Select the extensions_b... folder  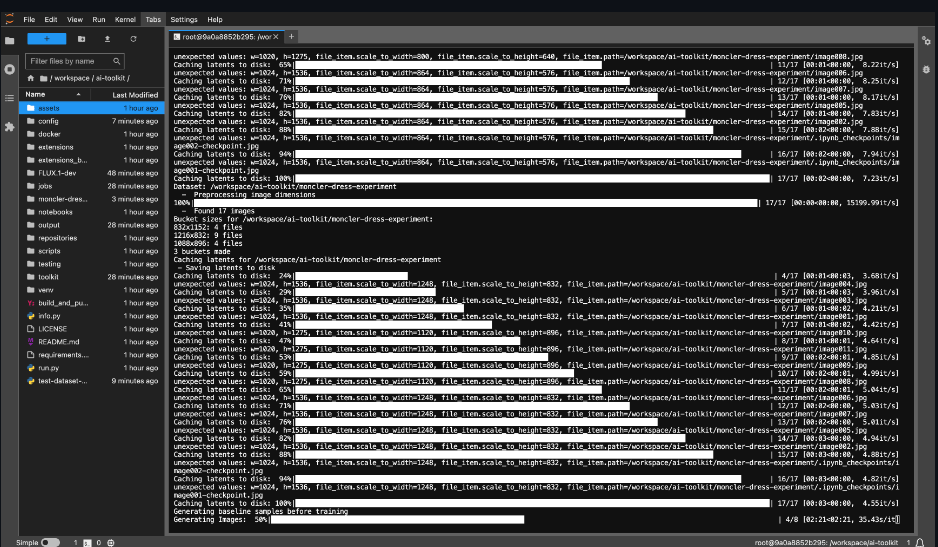92,160
